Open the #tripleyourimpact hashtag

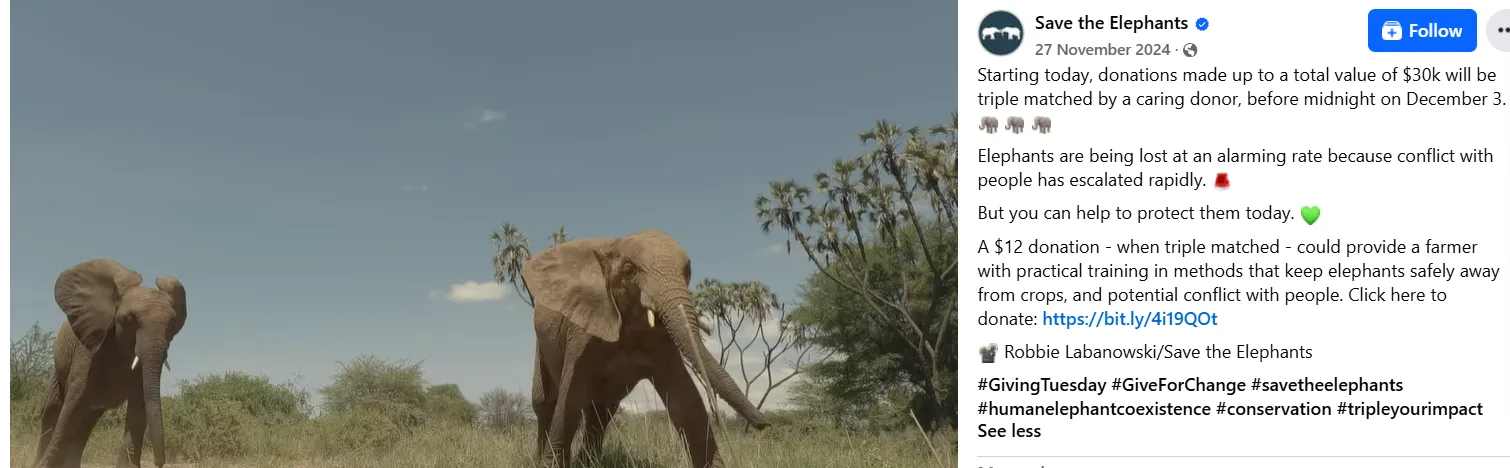[x=1410, y=409]
